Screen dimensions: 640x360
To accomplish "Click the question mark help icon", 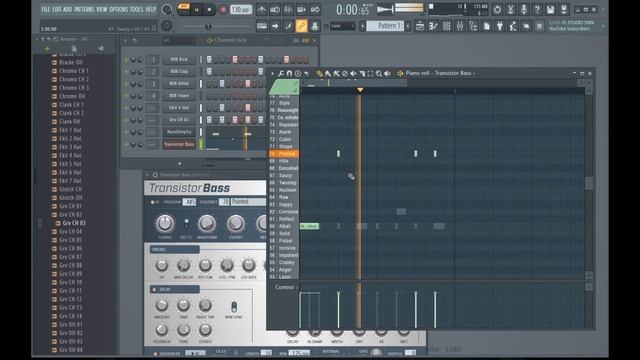I will (537, 9).
